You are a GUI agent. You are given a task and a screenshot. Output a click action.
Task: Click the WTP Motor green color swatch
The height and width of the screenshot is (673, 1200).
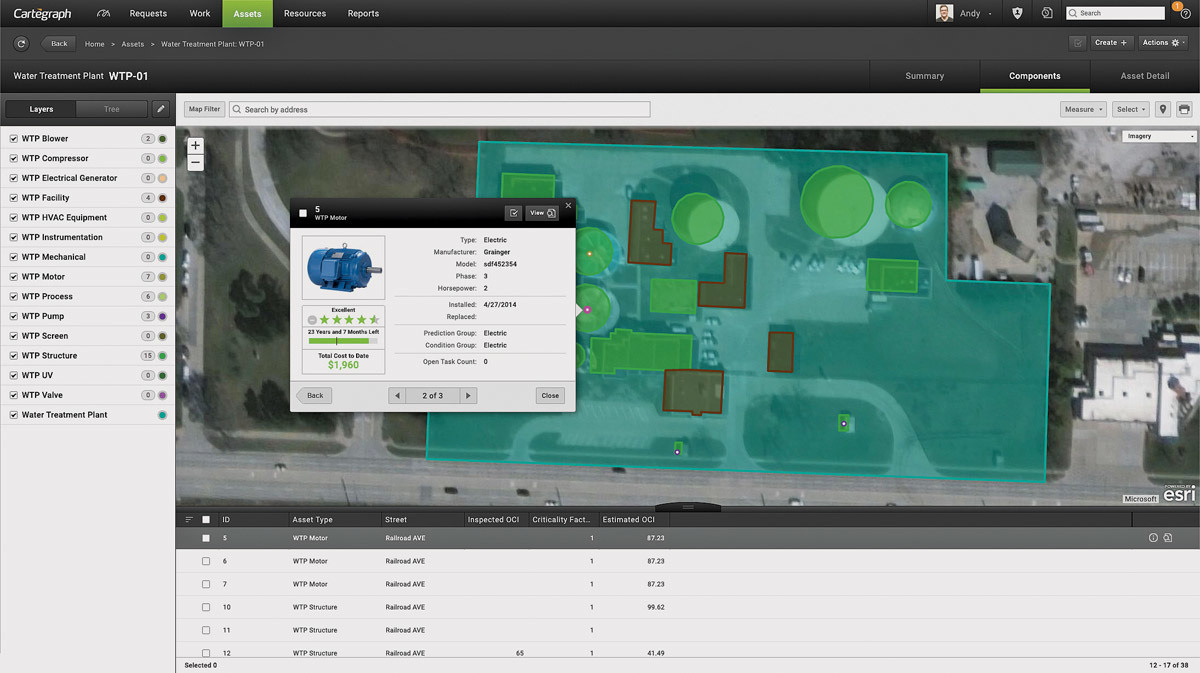coord(162,277)
